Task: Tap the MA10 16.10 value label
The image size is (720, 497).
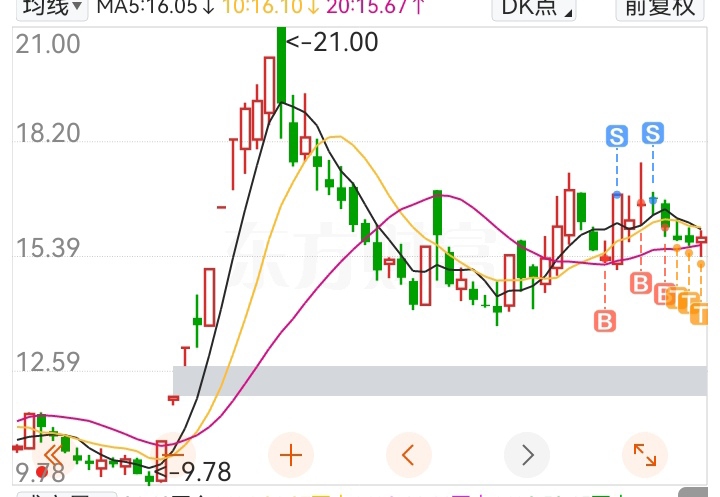Action: [x=271, y=7]
